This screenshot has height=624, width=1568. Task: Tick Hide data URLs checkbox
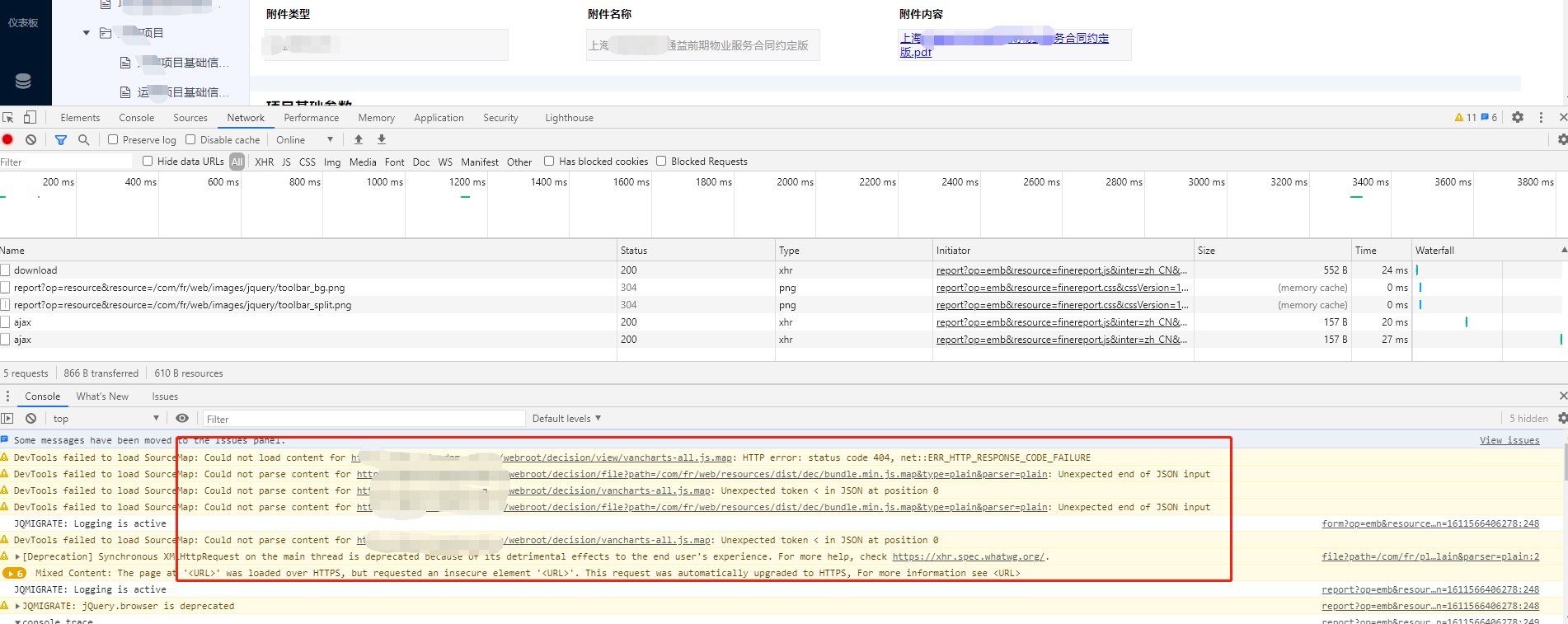[x=148, y=161]
